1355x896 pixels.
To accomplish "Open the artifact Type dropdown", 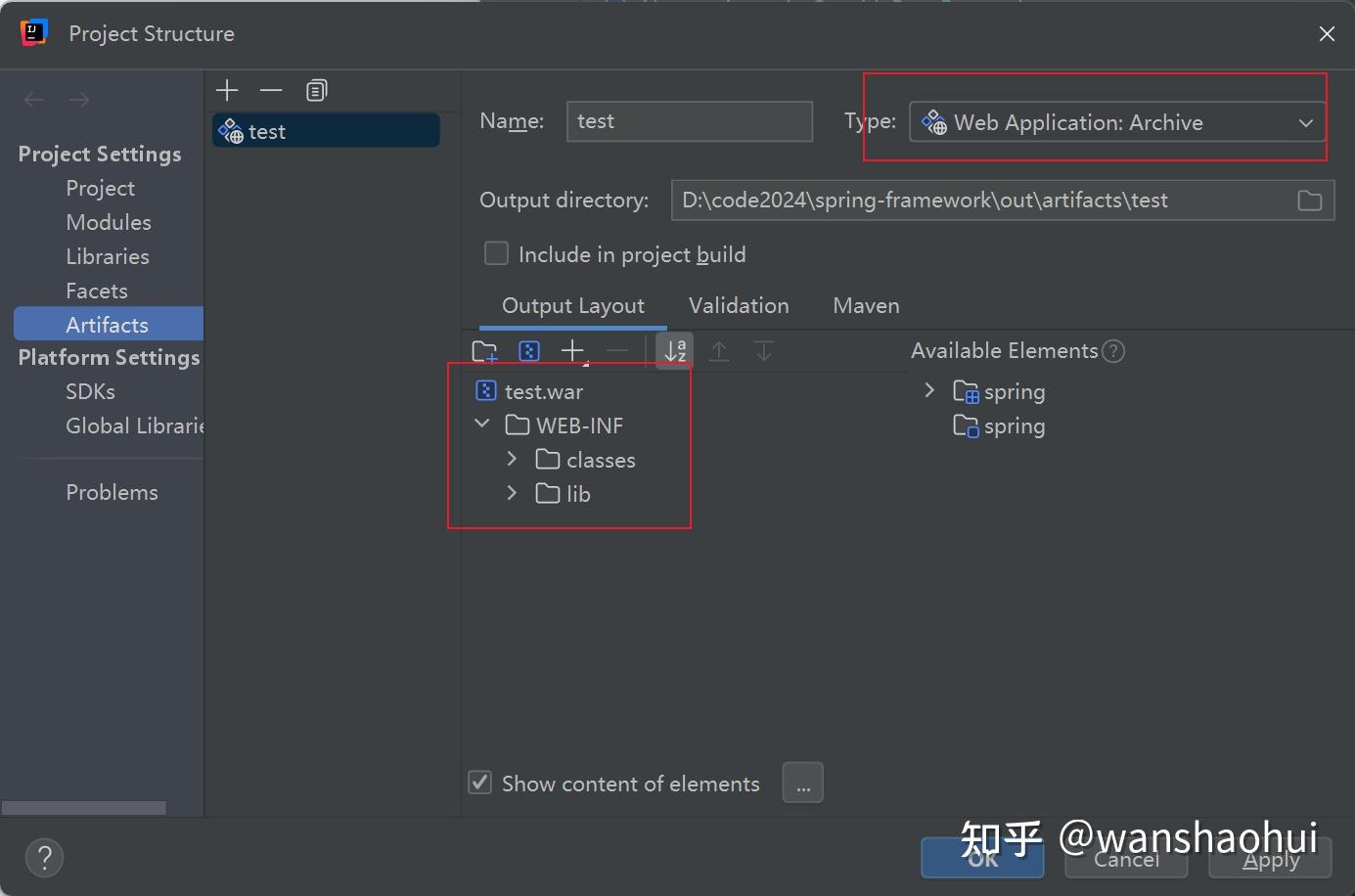I will 1305,122.
